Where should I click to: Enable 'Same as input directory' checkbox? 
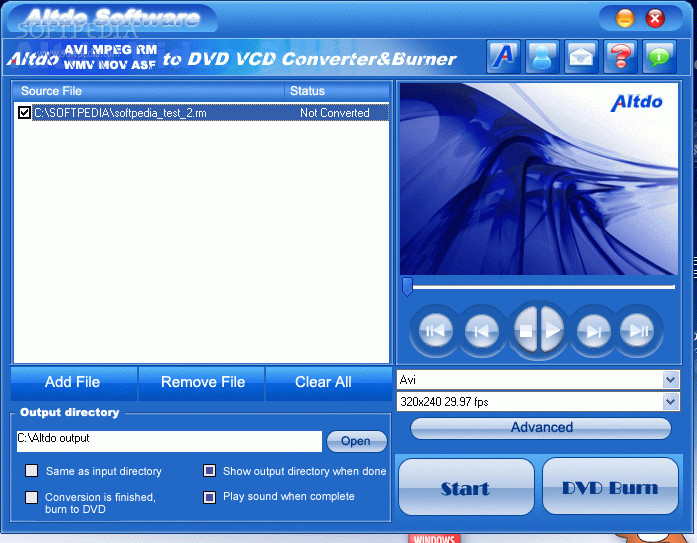tap(32, 471)
